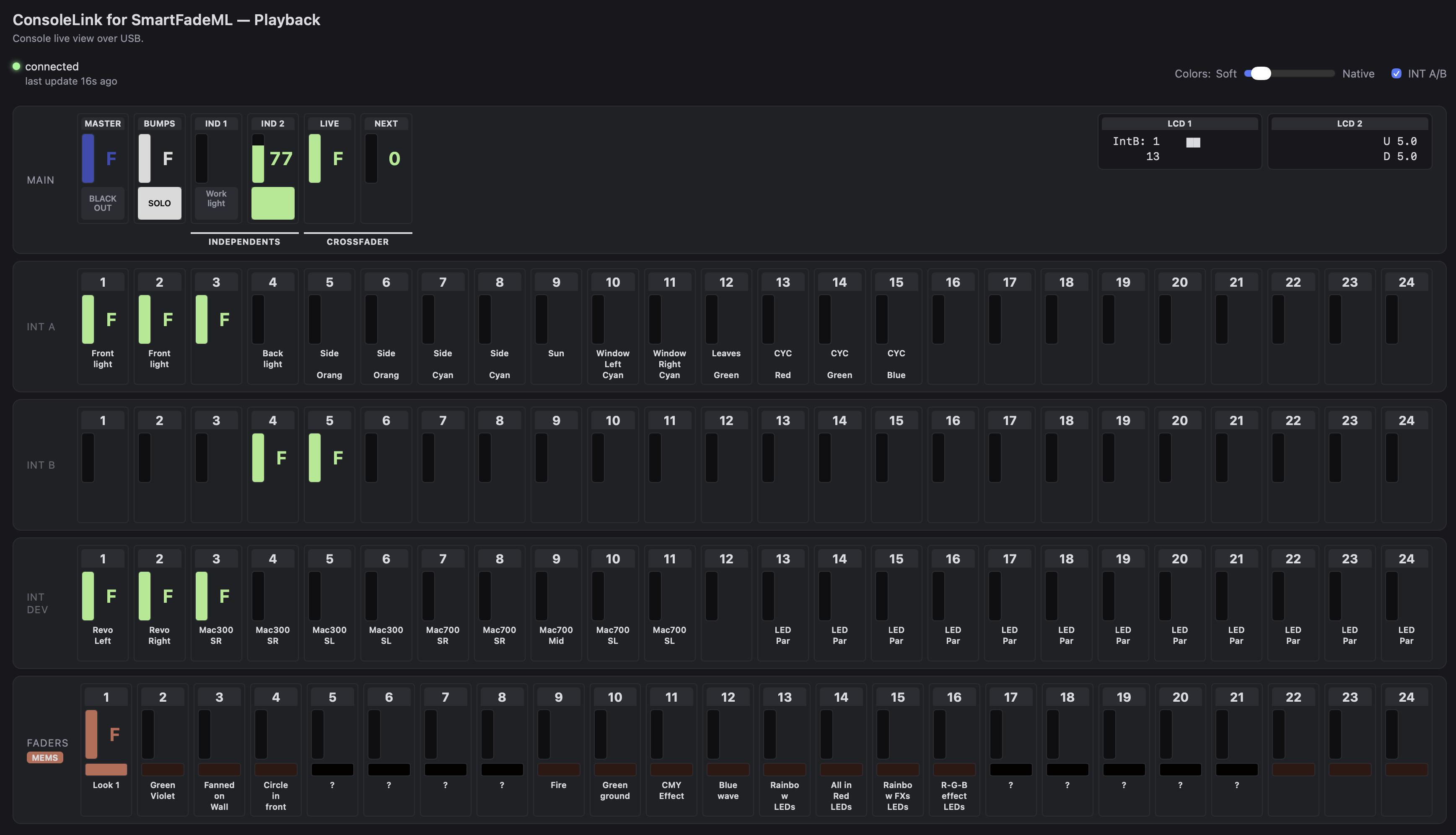Click the green bump button under IND 2

point(273,203)
